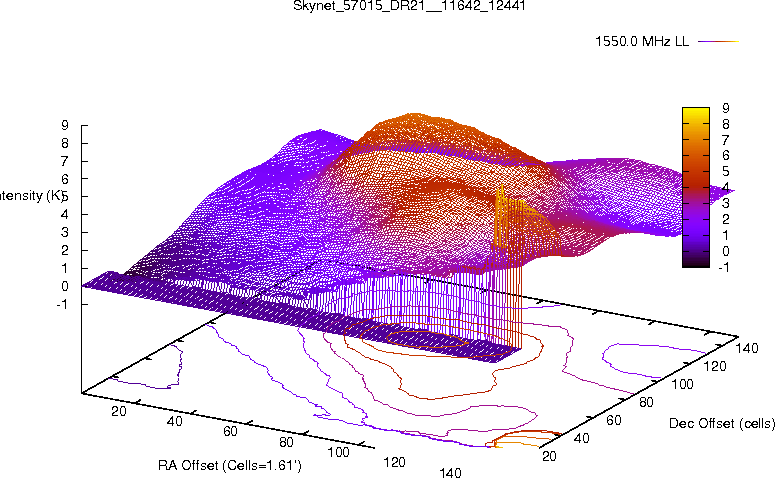Select tick 140 on the RA Offset axis
This screenshot has width=775, height=478.
point(450,472)
